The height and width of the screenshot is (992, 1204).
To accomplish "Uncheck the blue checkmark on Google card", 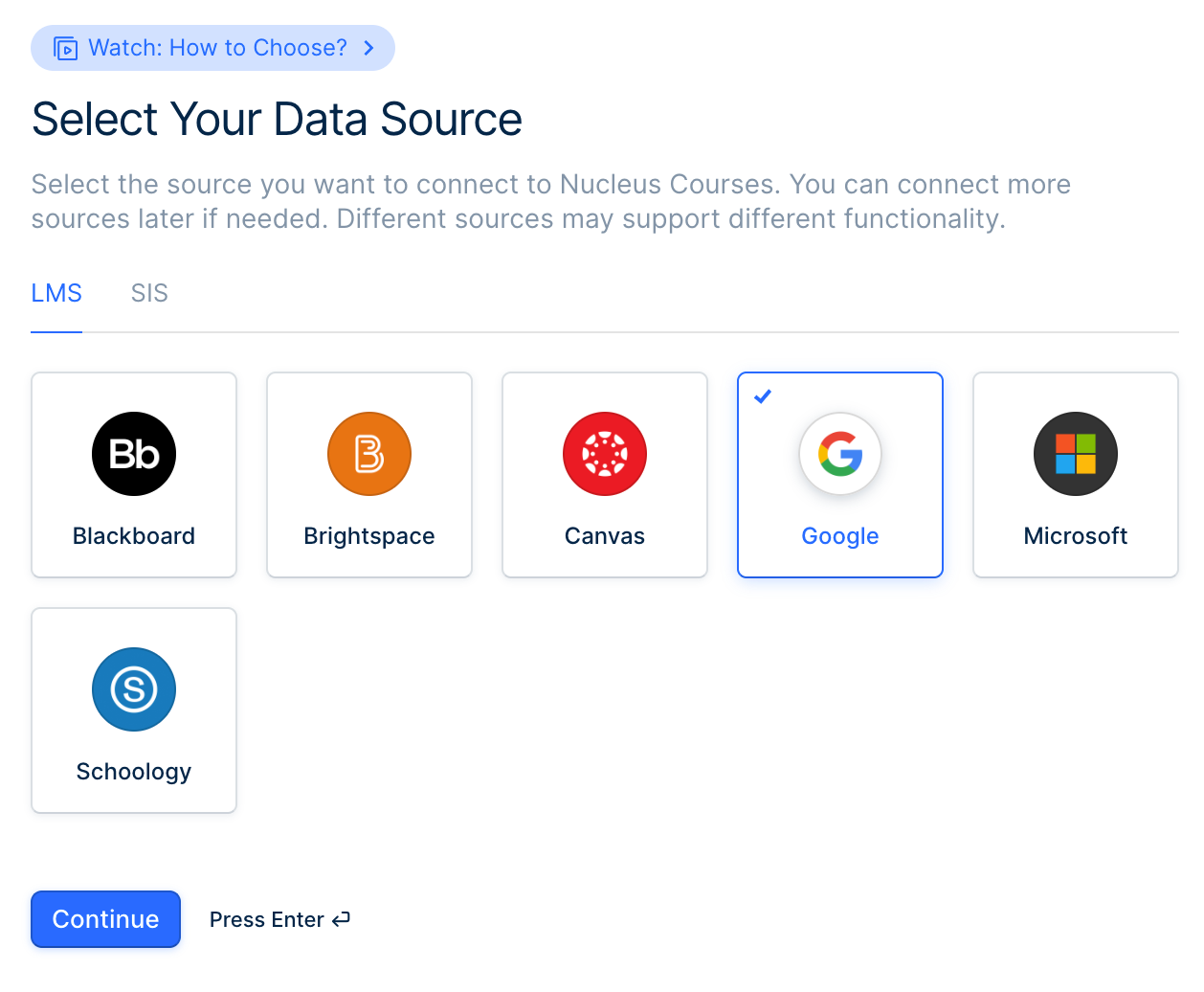I will (763, 396).
